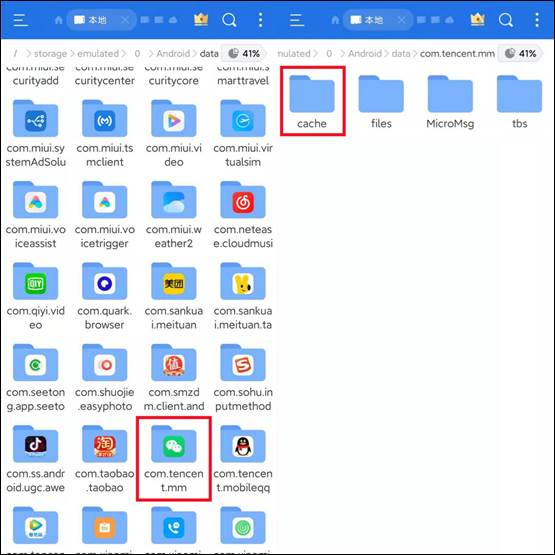Open the com.tencent.mm WeChat folder
The image size is (555, 555).
pyautogui.click(x=173, y=459)
